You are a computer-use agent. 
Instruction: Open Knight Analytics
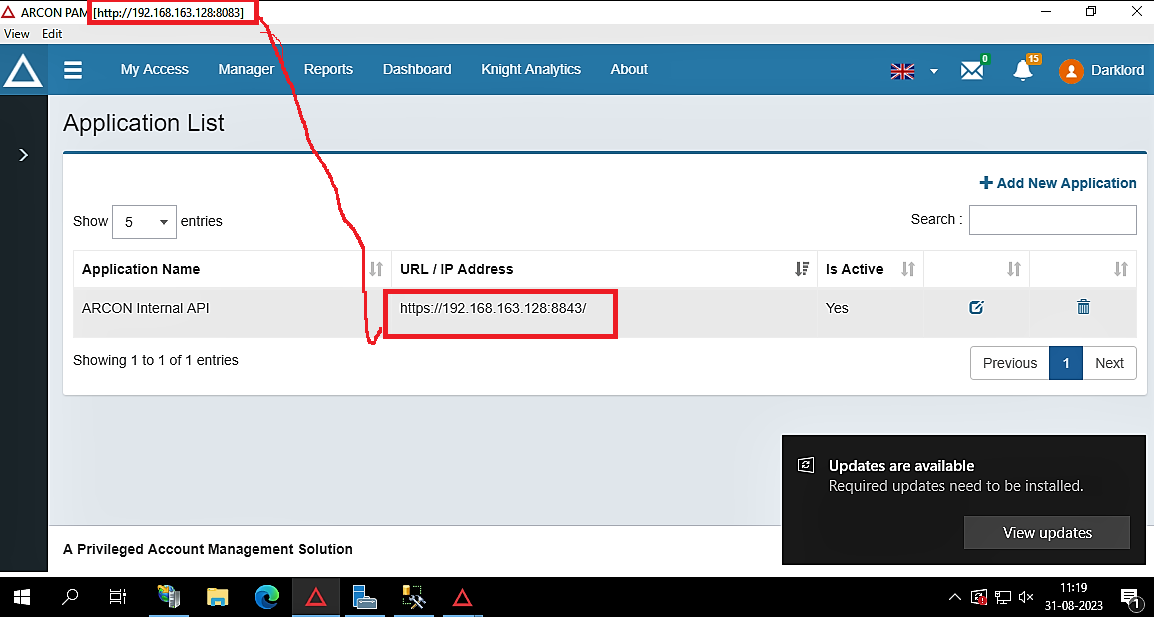click(x=531, y=69)
